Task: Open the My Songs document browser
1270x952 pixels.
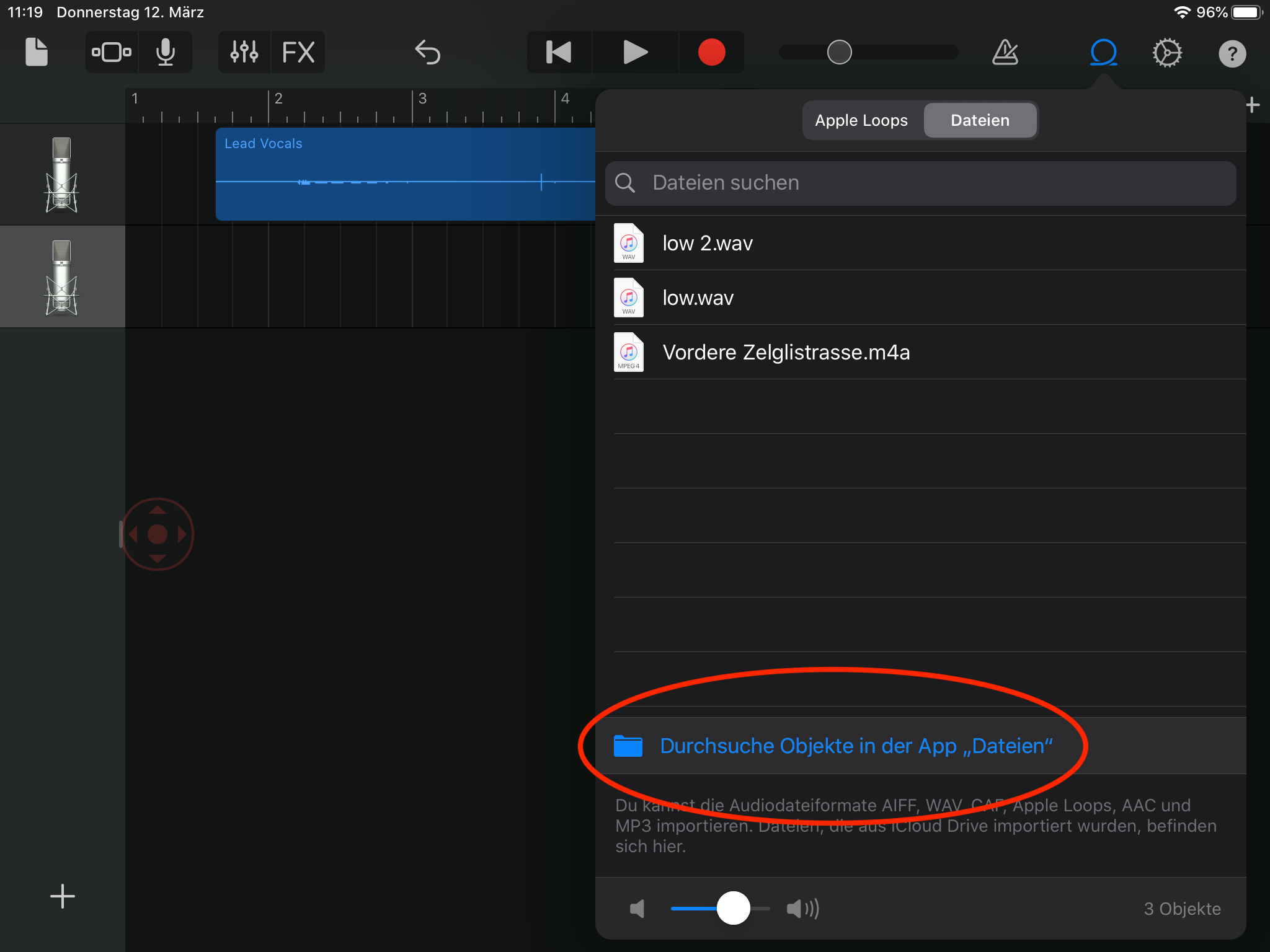Action: pyautogui.click(x=36, y=53)
